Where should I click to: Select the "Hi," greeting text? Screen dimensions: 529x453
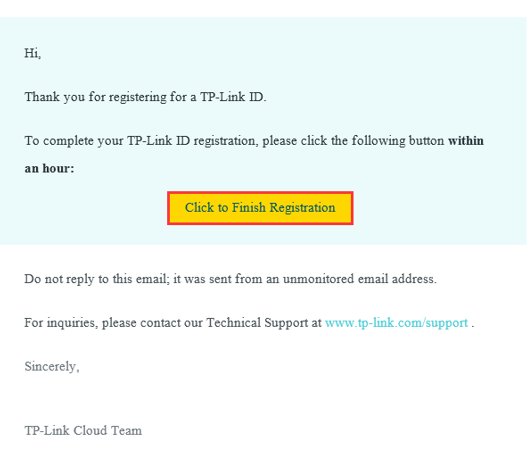tap(33, 53)
